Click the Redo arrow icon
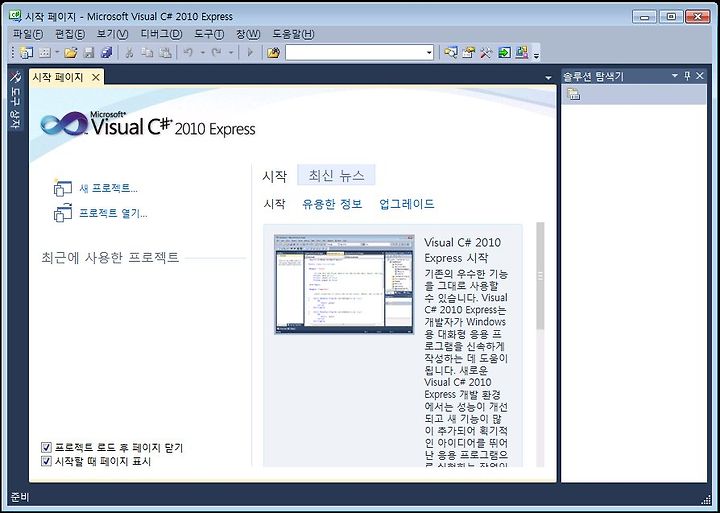The width and height of the screenshot is (720, 513). pos(216,53)
